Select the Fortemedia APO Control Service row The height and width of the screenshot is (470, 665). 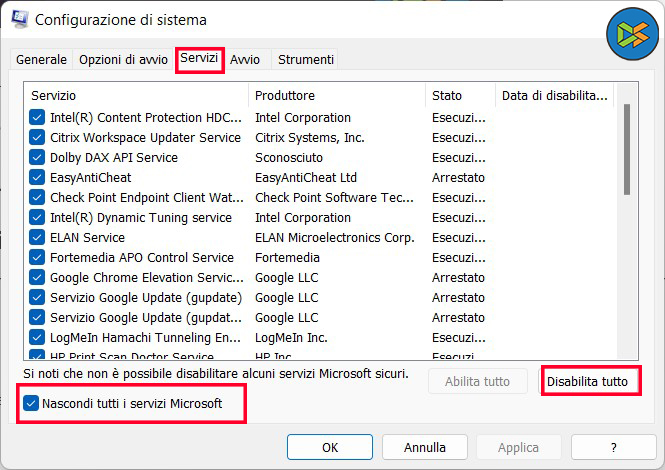[141, 257]
